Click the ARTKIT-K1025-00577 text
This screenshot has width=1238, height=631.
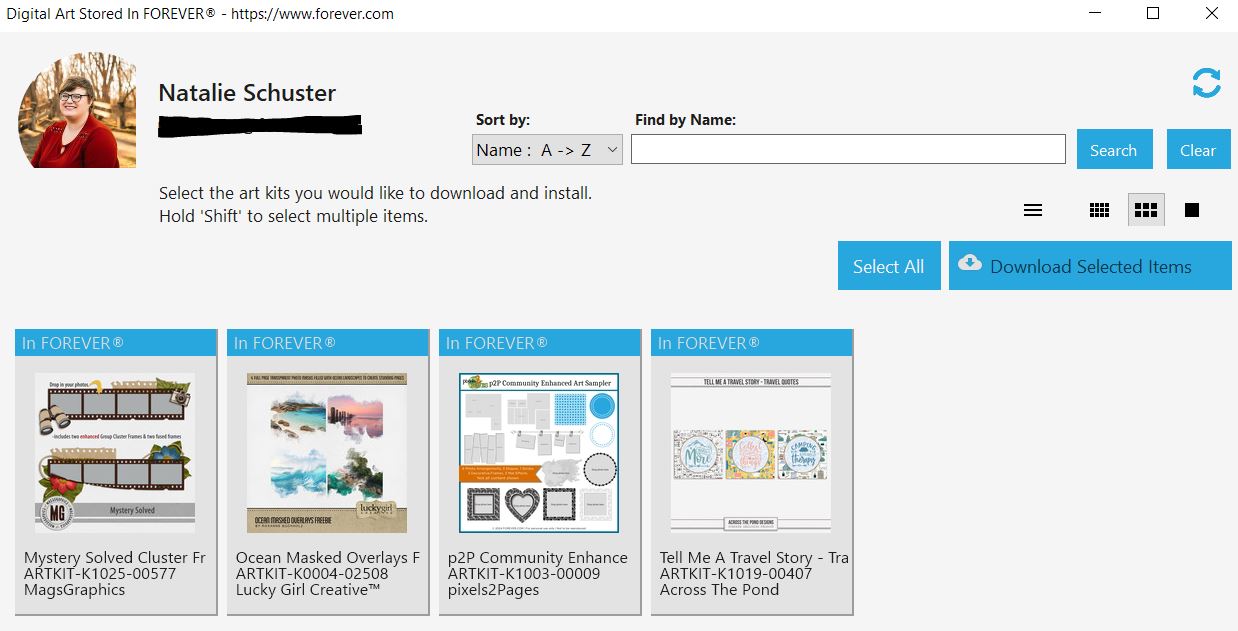pyautogui.click(x=100, y=574)
